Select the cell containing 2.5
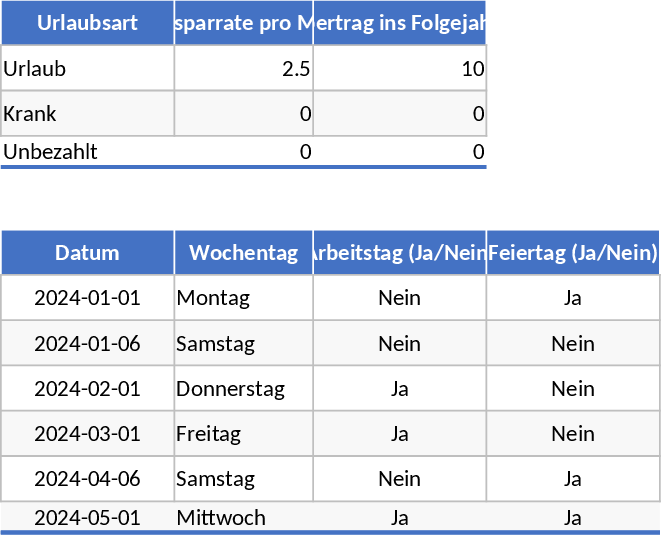This screenshot has width=661, height=535. pos(243,69)
